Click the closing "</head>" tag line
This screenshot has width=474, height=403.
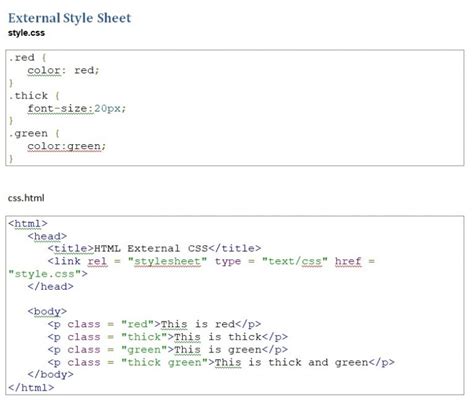coord(51,287)
